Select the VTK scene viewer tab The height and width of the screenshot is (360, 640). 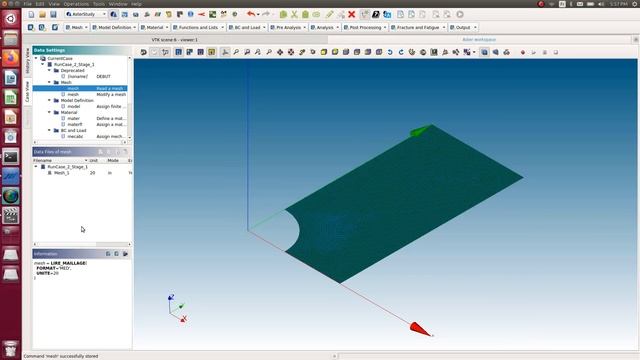pyautogui.click(x=175, y=40)
